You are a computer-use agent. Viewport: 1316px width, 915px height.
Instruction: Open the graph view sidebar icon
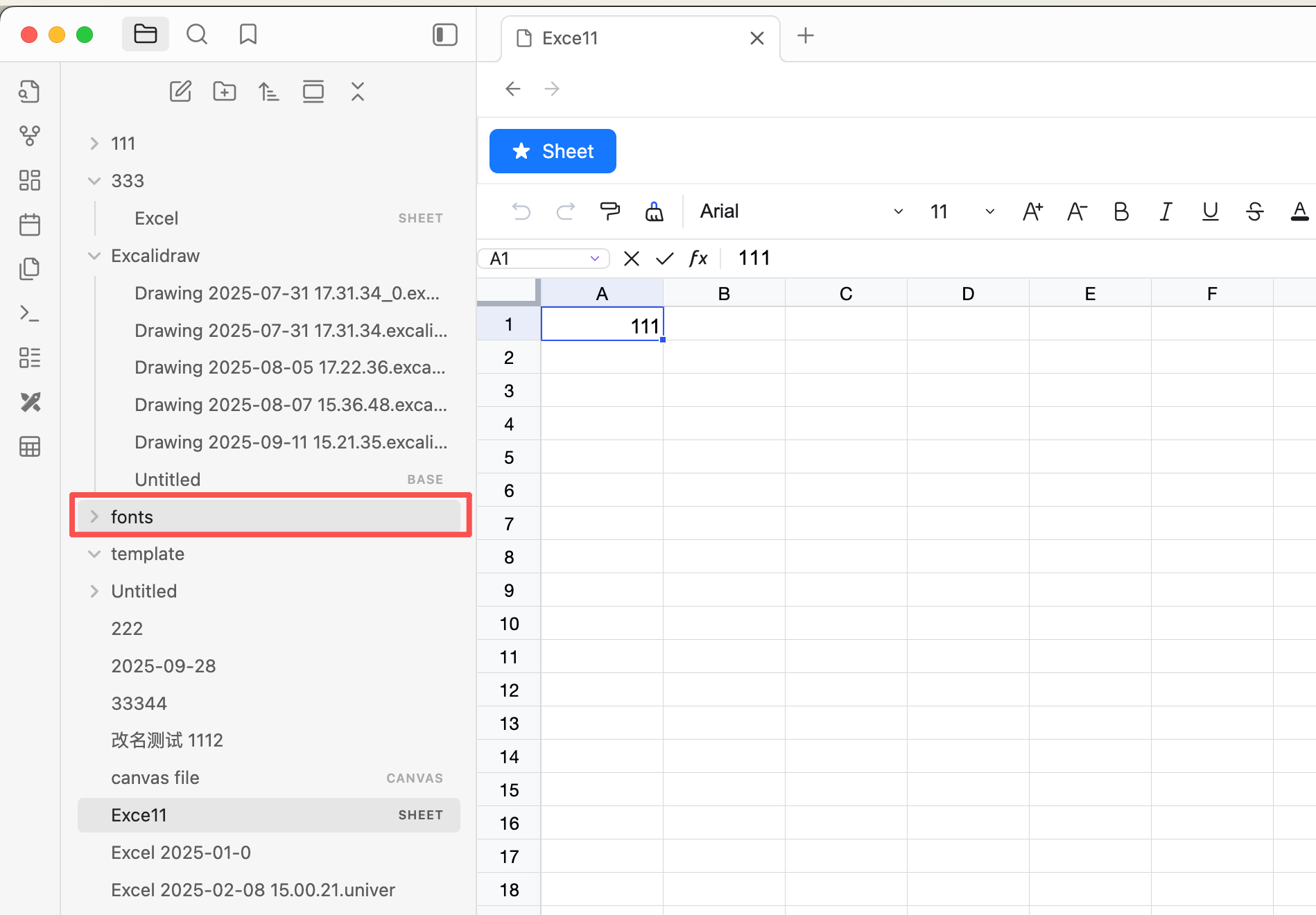[x=30, y=136]
